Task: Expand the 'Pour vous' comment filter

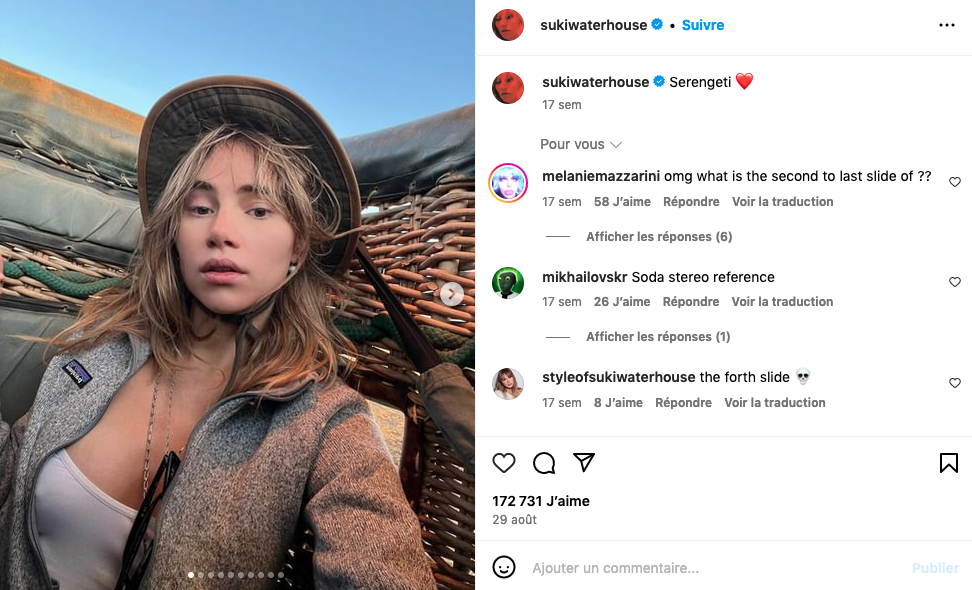Action: (x=581, y=144)
